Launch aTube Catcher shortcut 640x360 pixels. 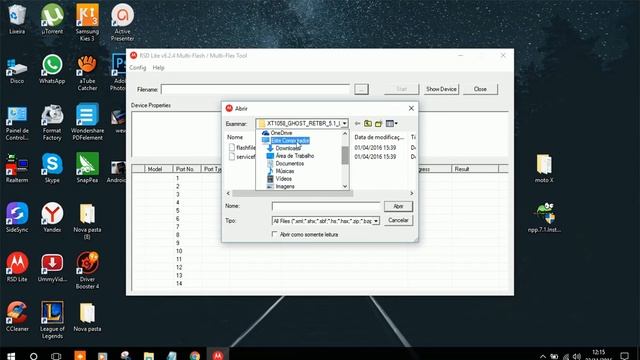click(87, 73)
